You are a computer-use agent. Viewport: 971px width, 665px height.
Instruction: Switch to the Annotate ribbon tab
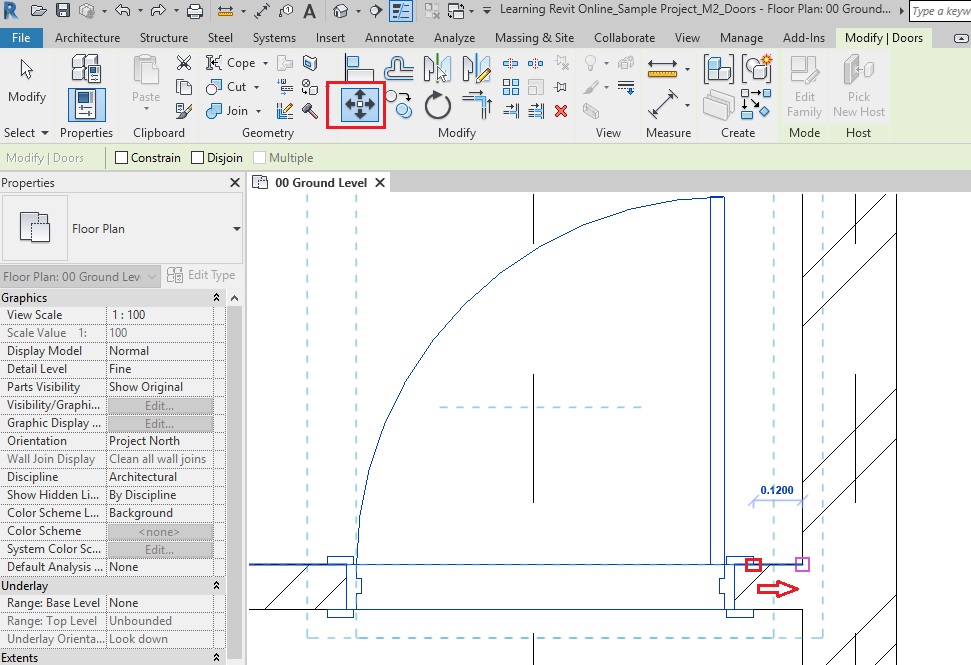point(389,38)
